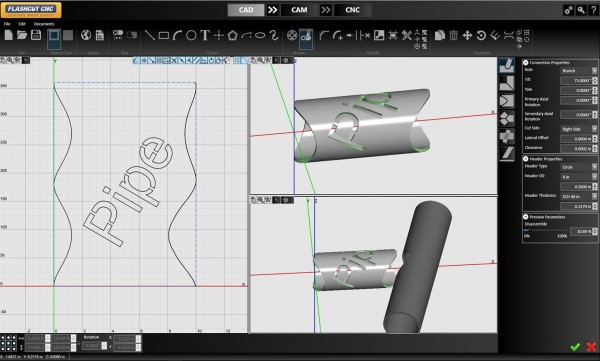Open the Role dropdown showing Branch
The height and width of the screenshot is (361, 600).
[x=579, y=71]
